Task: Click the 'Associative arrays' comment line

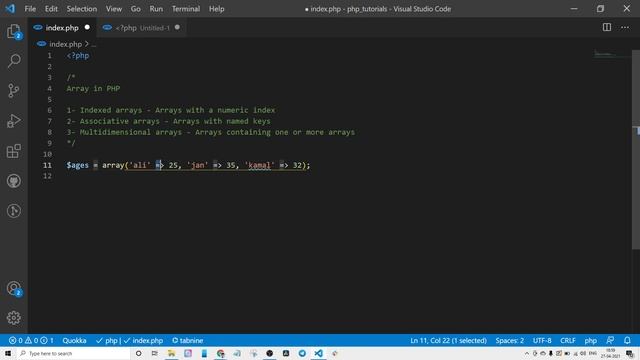Action: click(x=168, y=121)
